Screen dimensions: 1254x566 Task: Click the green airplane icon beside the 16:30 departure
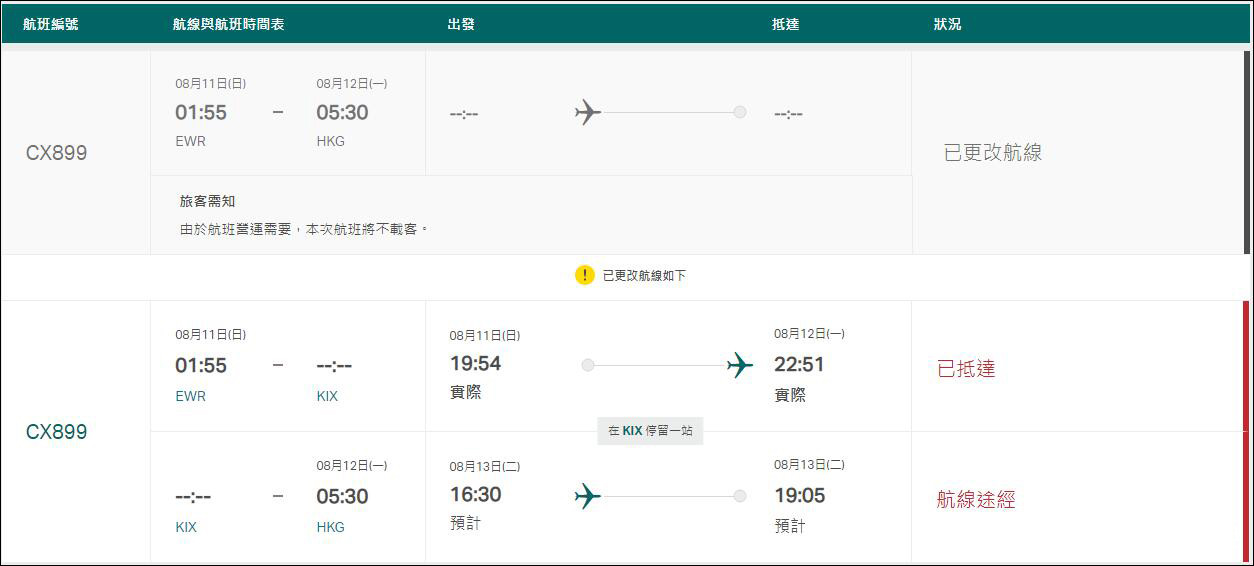click(588, 496)
